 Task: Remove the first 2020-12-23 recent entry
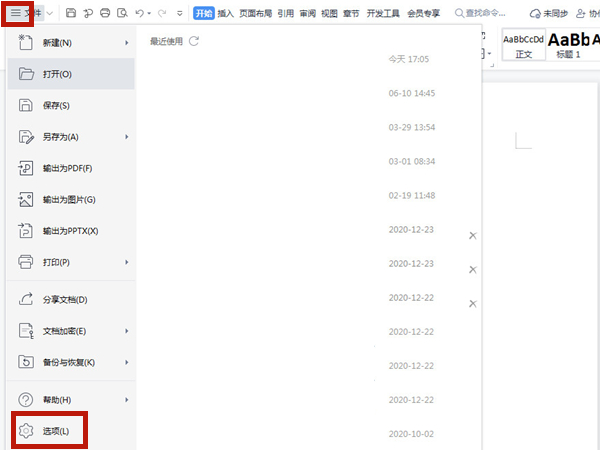coord(473,235)
